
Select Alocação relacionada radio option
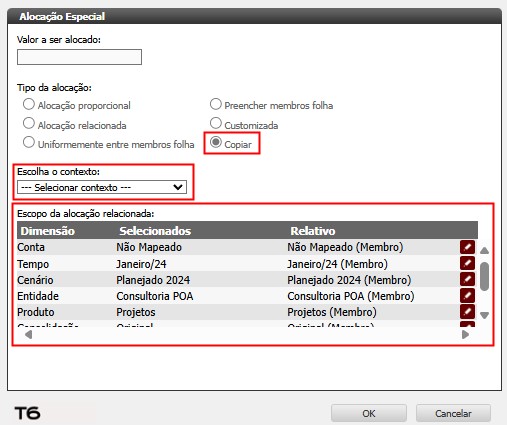tap(29, 123)
